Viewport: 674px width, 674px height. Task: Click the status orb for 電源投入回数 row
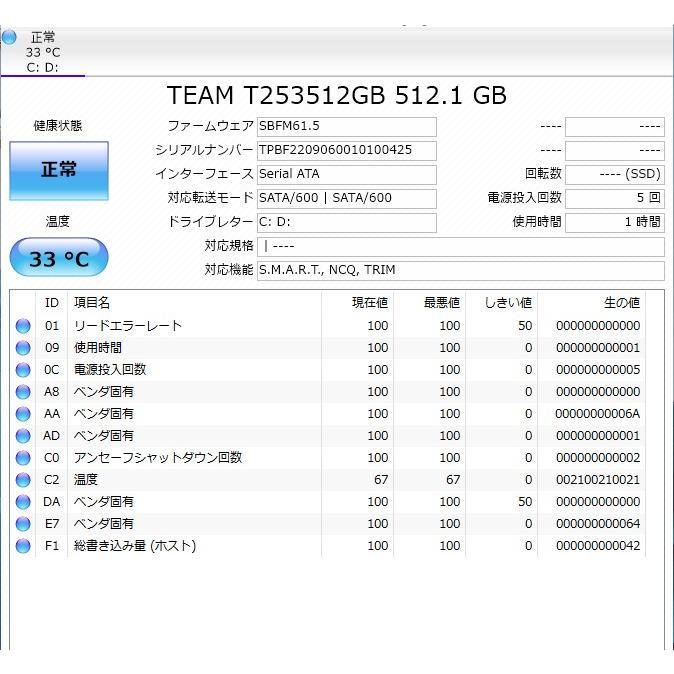point(23,370)
